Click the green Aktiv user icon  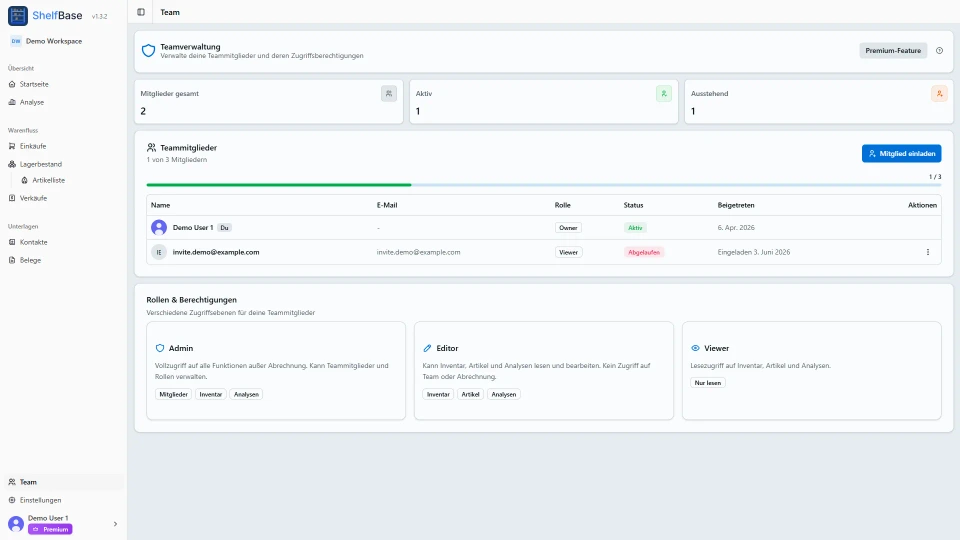pyautogui.click(x=664, y=94)
